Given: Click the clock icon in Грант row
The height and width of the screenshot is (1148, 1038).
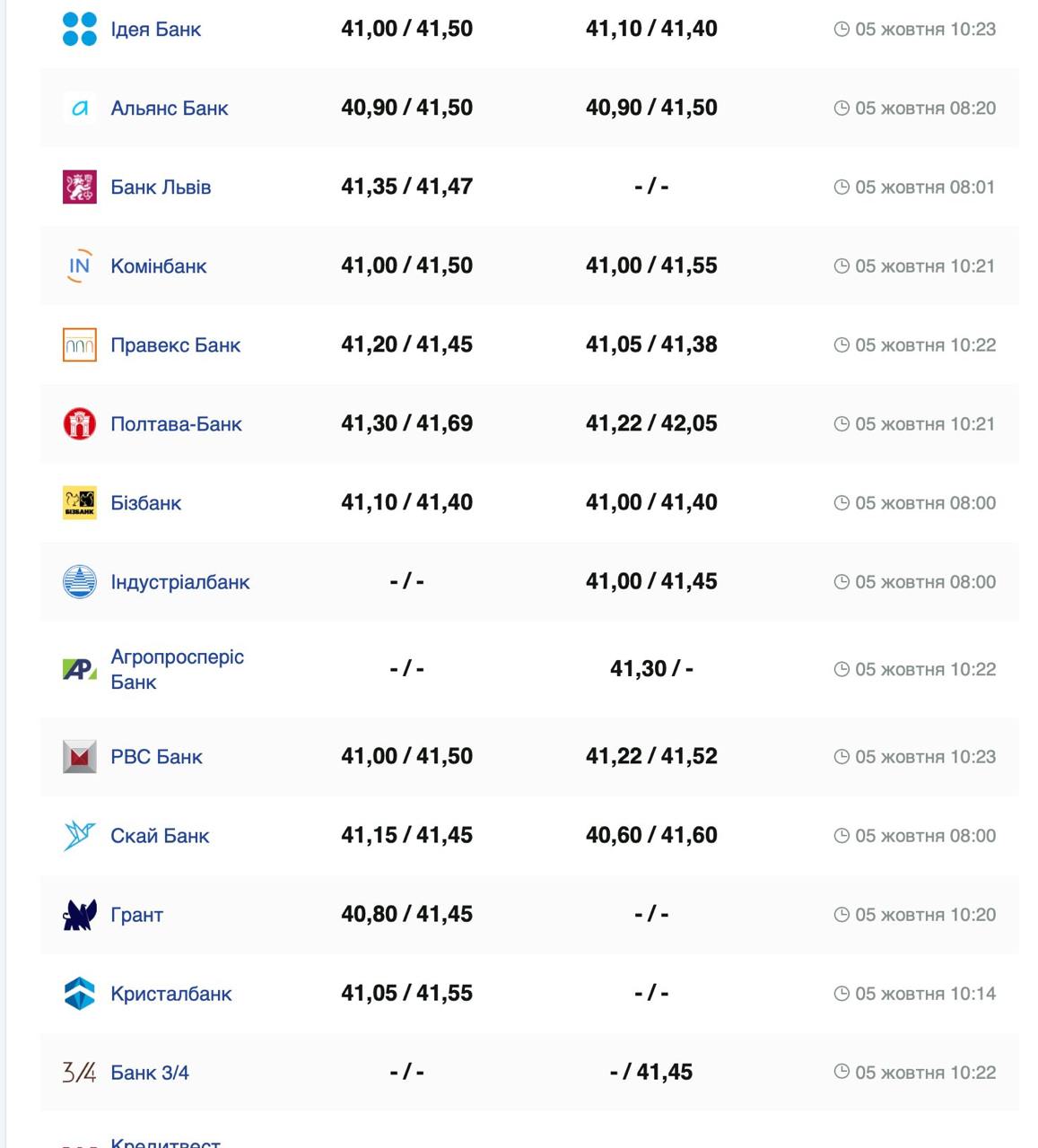Looking at the screenshot, I should point(842,915).
